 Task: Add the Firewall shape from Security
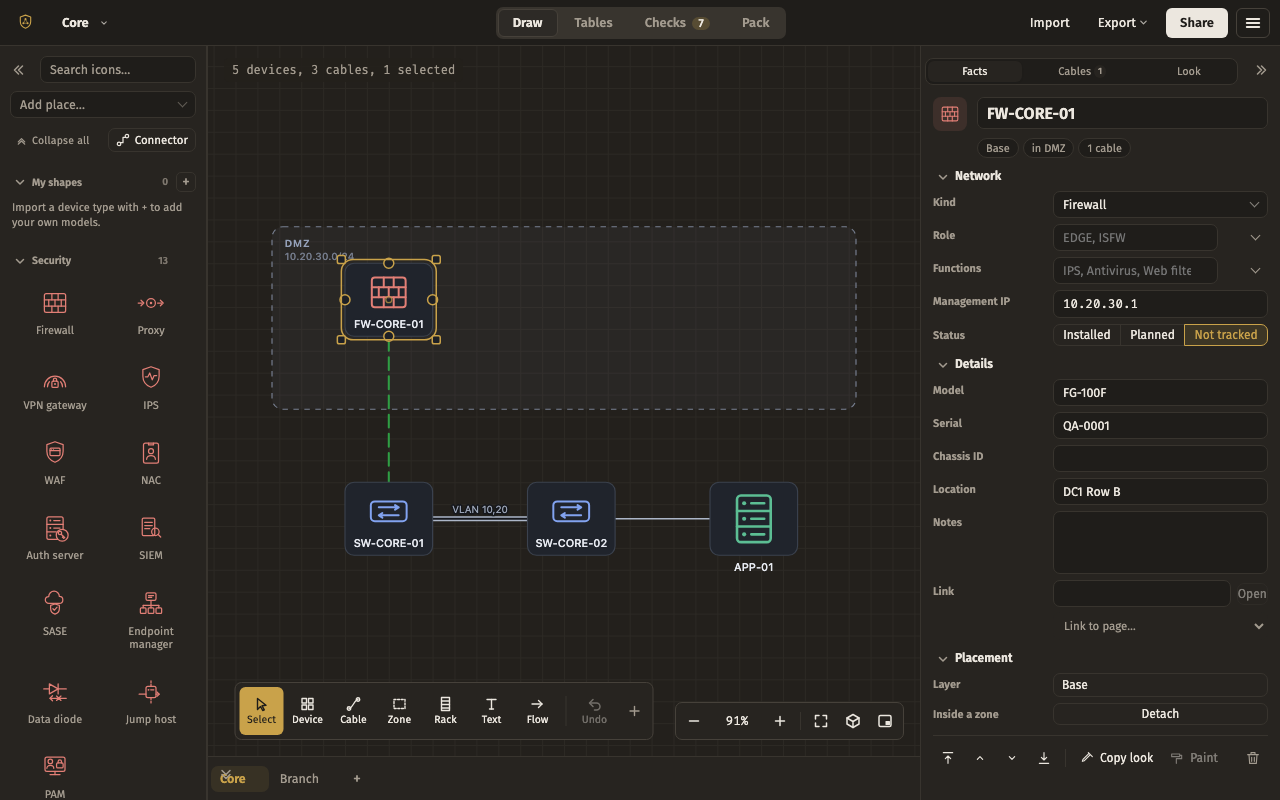[x=55, y=313]
